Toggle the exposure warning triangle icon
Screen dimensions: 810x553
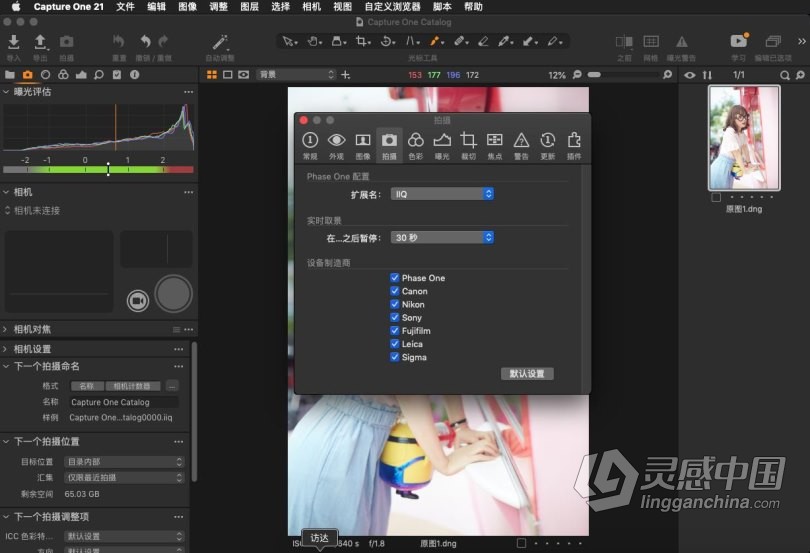tap(681, 42)
